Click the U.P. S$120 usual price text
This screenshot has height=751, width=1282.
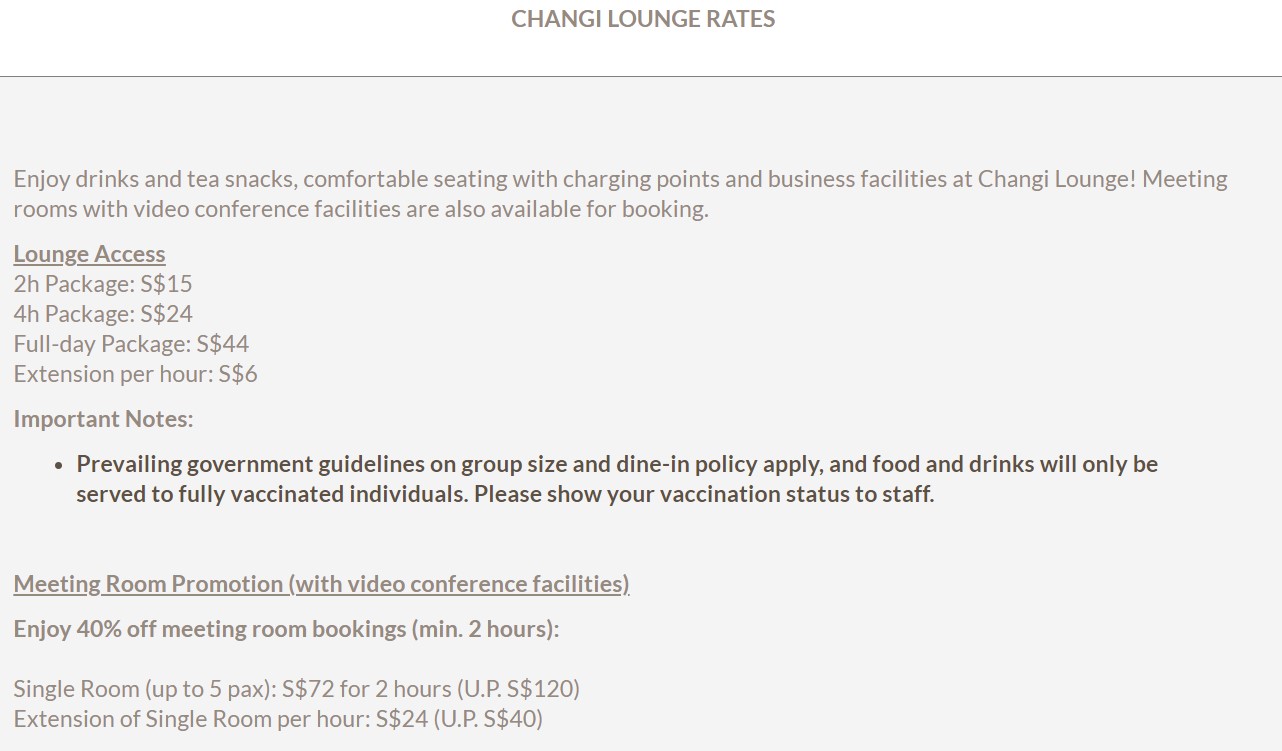tap(518, 689)
